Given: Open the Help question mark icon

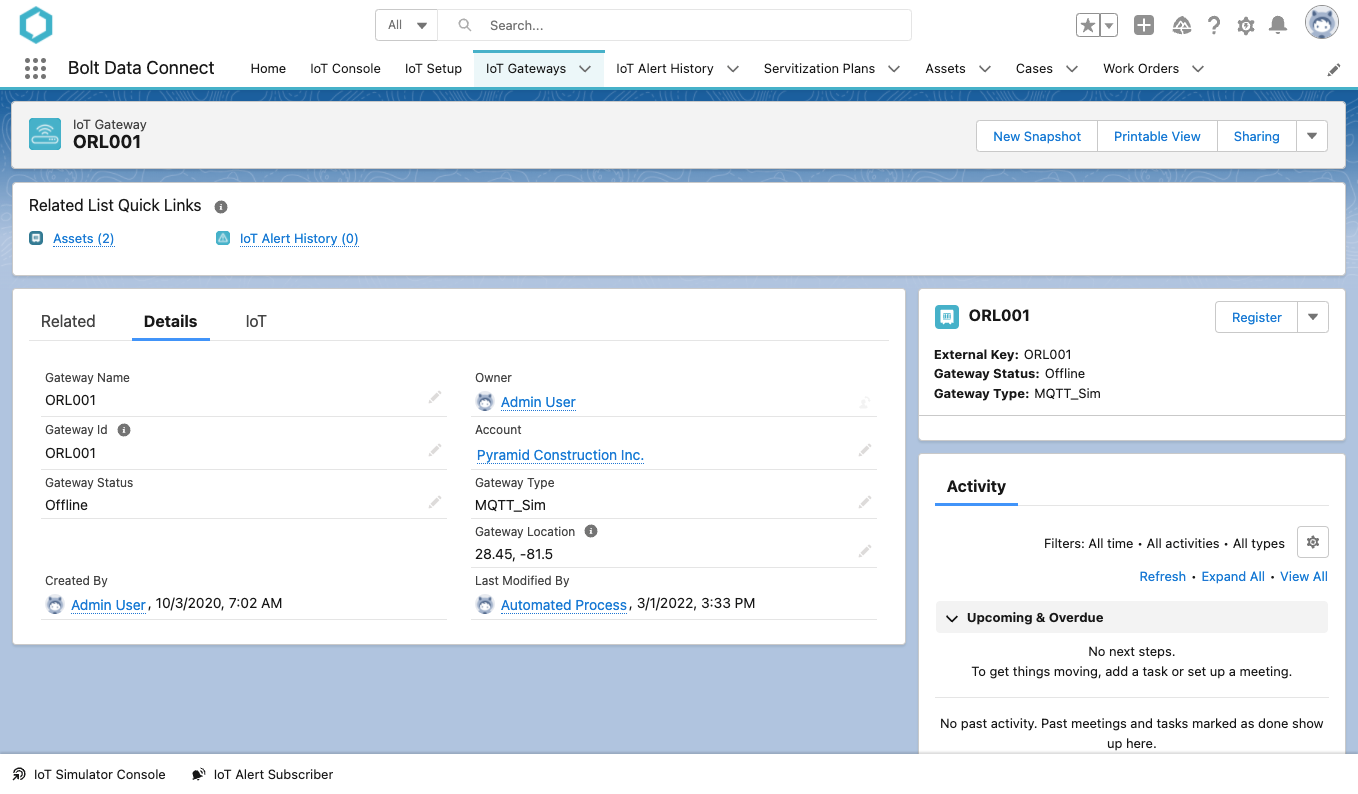Looking at the screenshot, I should coord(1214,26).
